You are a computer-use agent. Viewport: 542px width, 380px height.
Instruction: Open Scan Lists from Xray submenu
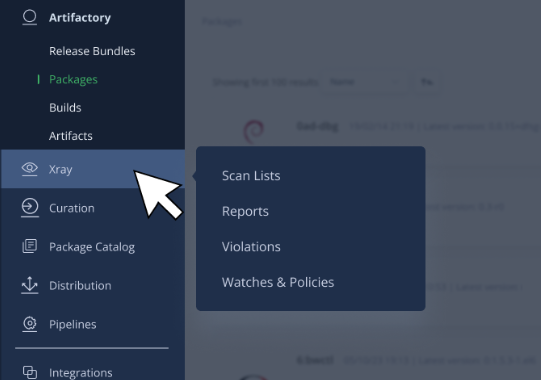click(x=251, y=176)
